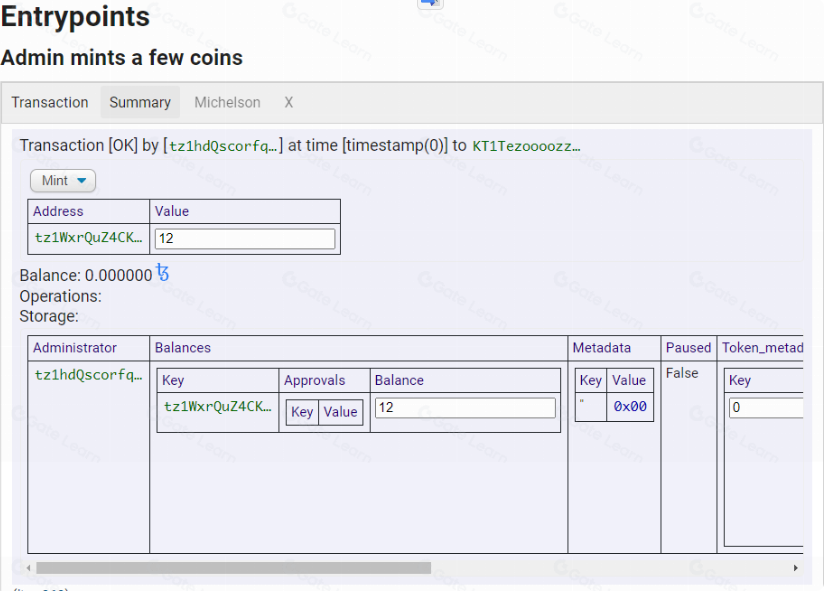Click the Paused value False
The image size is (831, 598).
pyautogui.click(x=682, y=373)
